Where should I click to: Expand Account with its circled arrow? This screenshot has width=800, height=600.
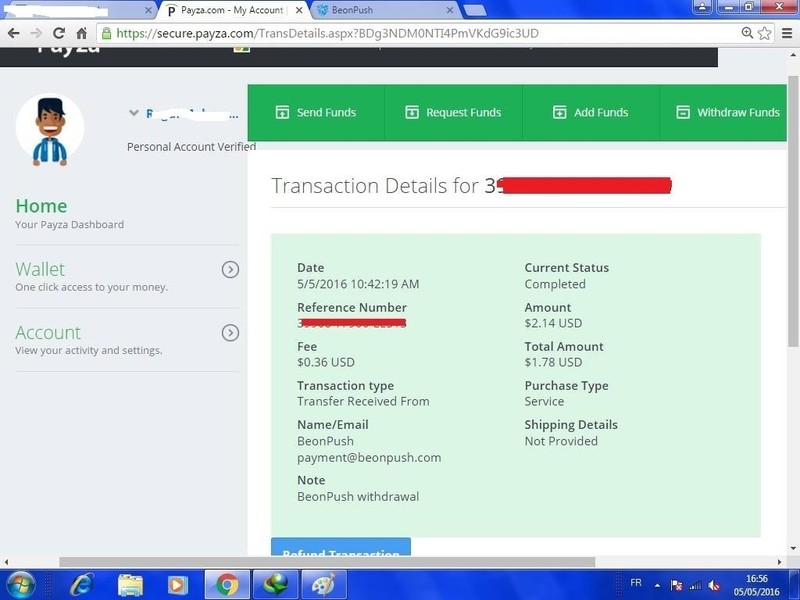tap(231, 333)
